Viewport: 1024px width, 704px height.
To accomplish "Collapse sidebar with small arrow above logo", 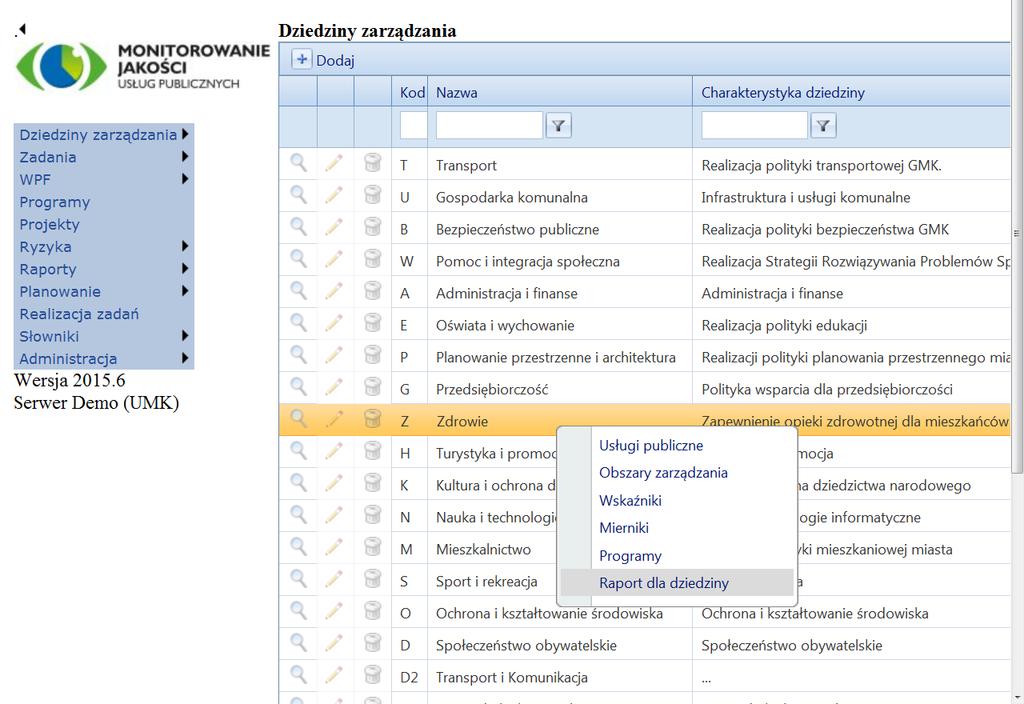I will 22,29.
